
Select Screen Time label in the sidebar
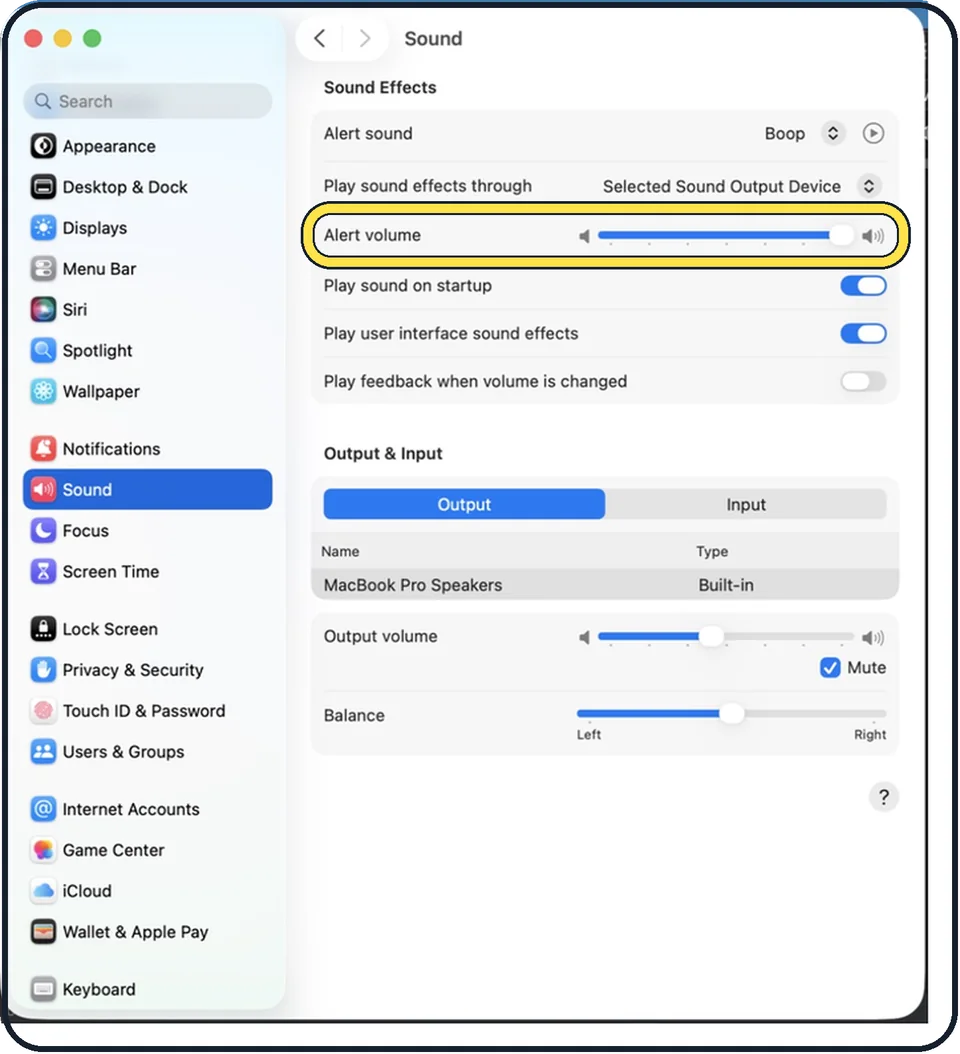(x=111, y=572)
